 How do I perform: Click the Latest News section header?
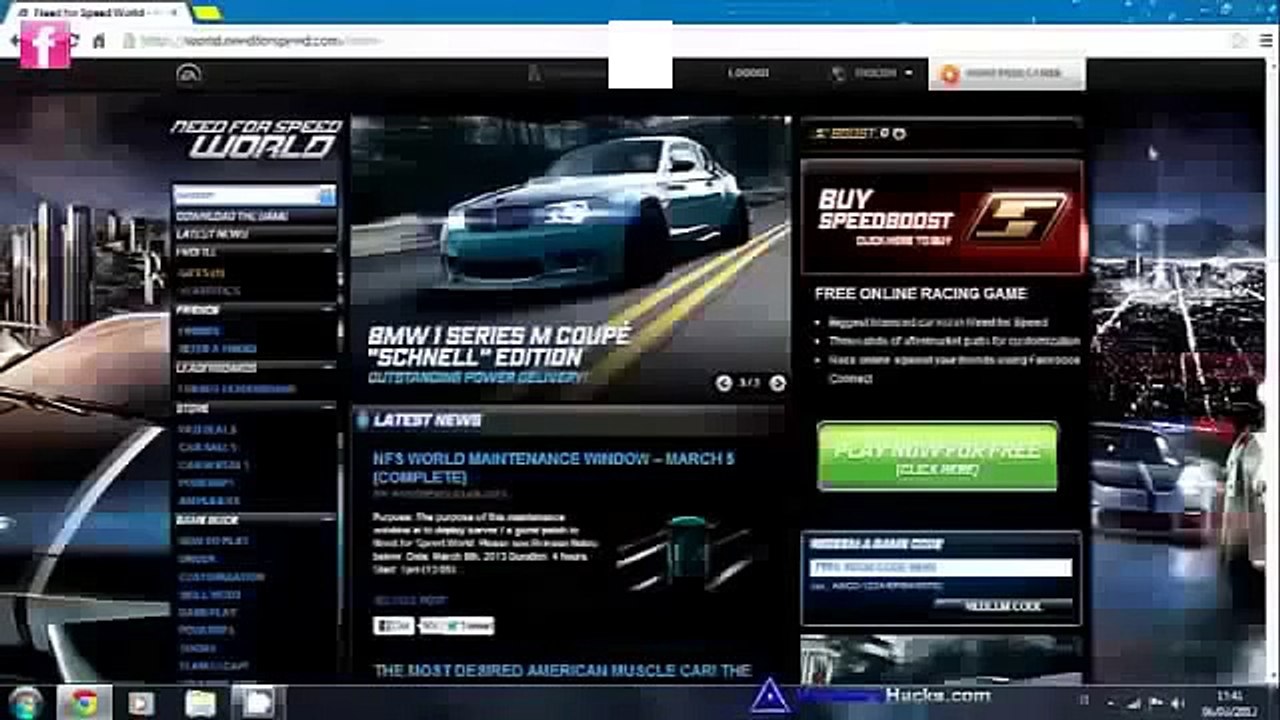(x=568, y=420)
